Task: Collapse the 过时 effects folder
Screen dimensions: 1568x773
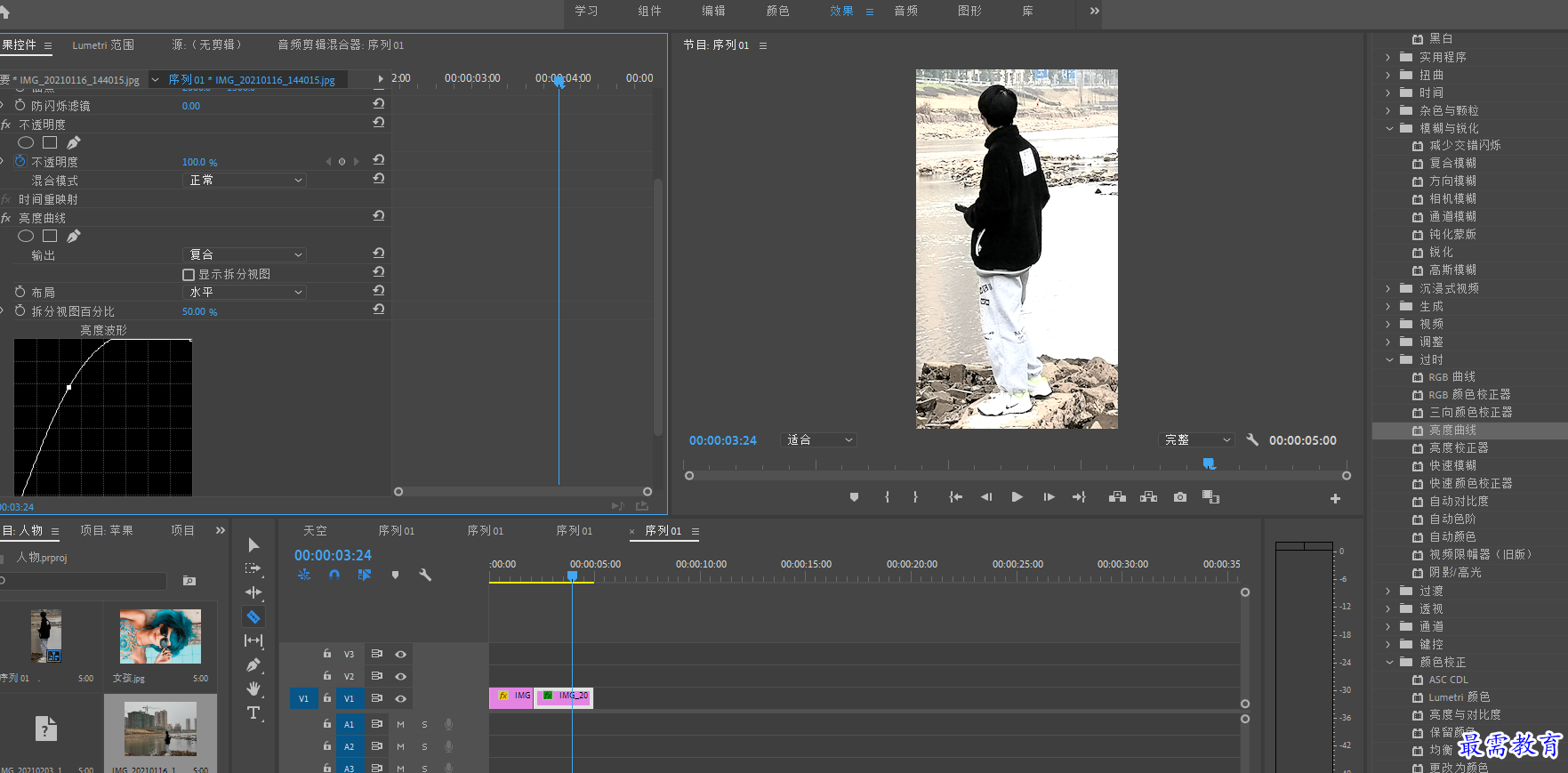Action: click(x=1389, y=359)
